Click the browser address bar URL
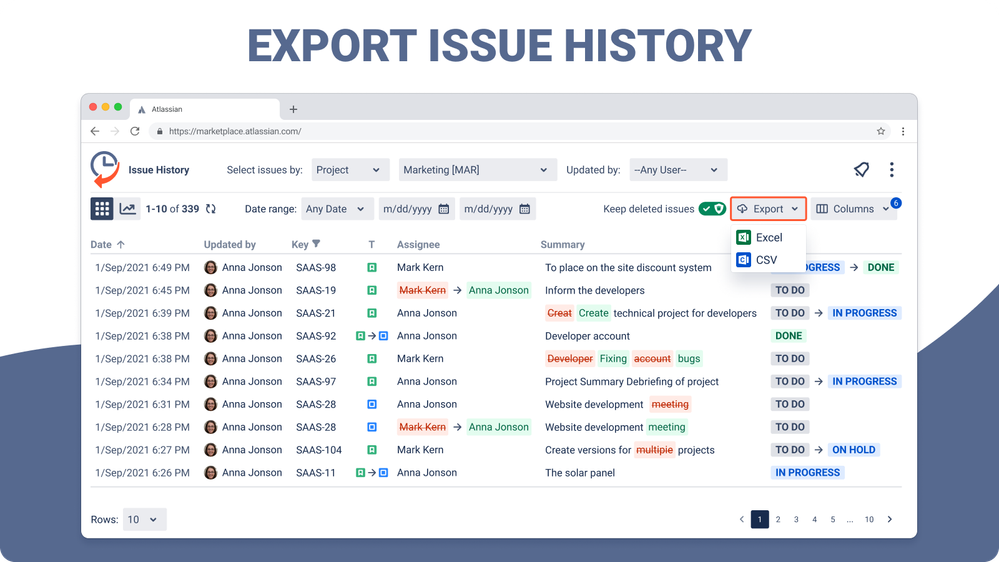The height and width of the screenshot is (562, 999). 235,131
